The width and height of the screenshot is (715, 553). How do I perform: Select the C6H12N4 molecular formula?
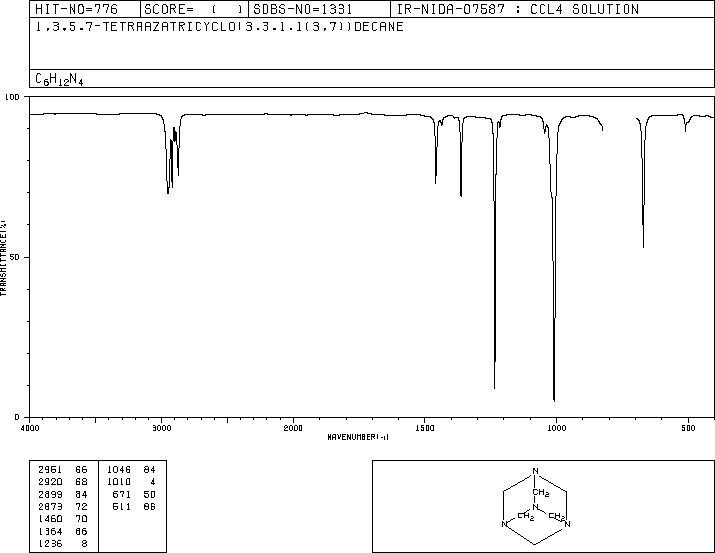pyautogui.click(x=59, y=79)
